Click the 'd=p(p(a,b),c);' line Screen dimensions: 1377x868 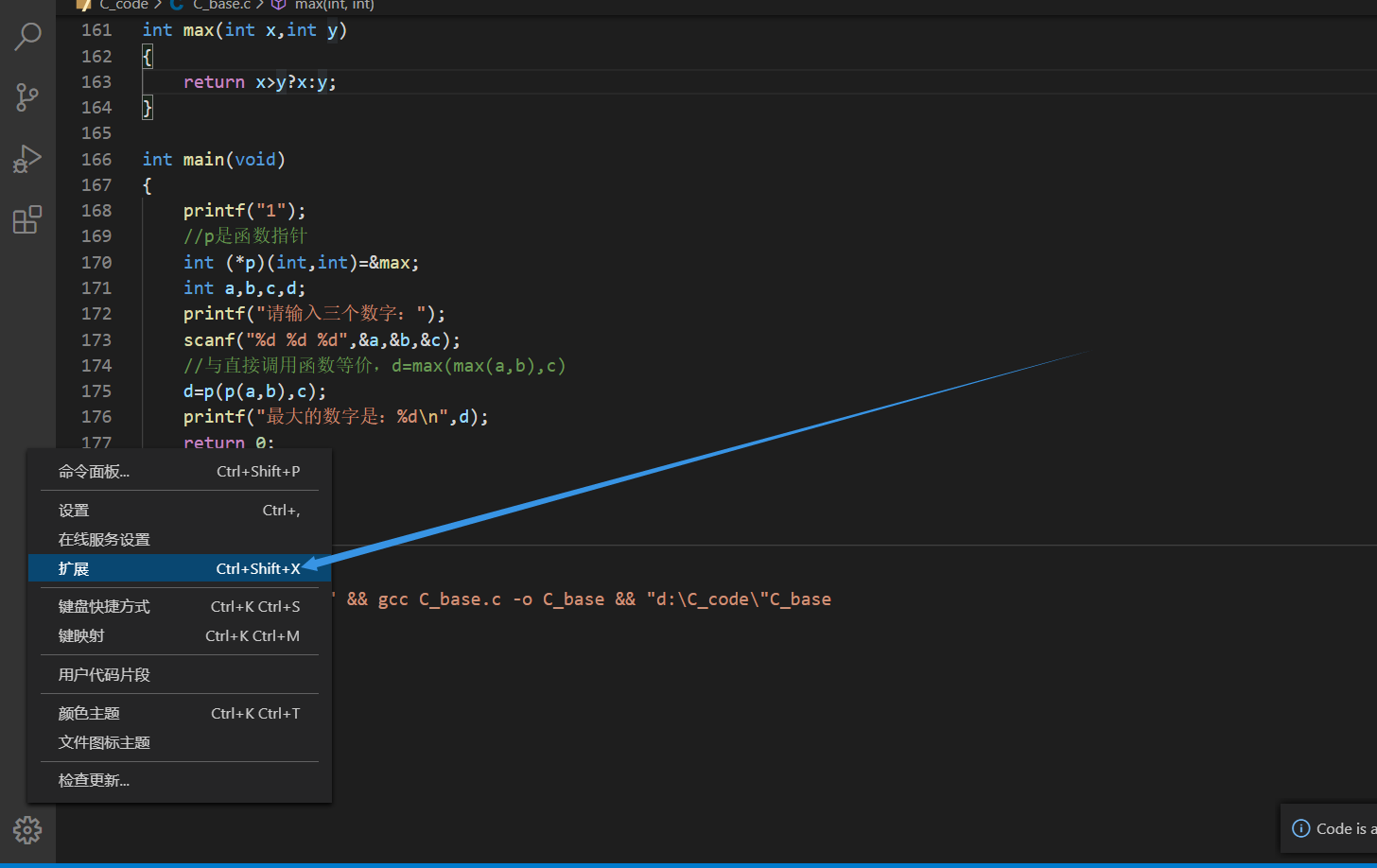click(x=255, y=391)
